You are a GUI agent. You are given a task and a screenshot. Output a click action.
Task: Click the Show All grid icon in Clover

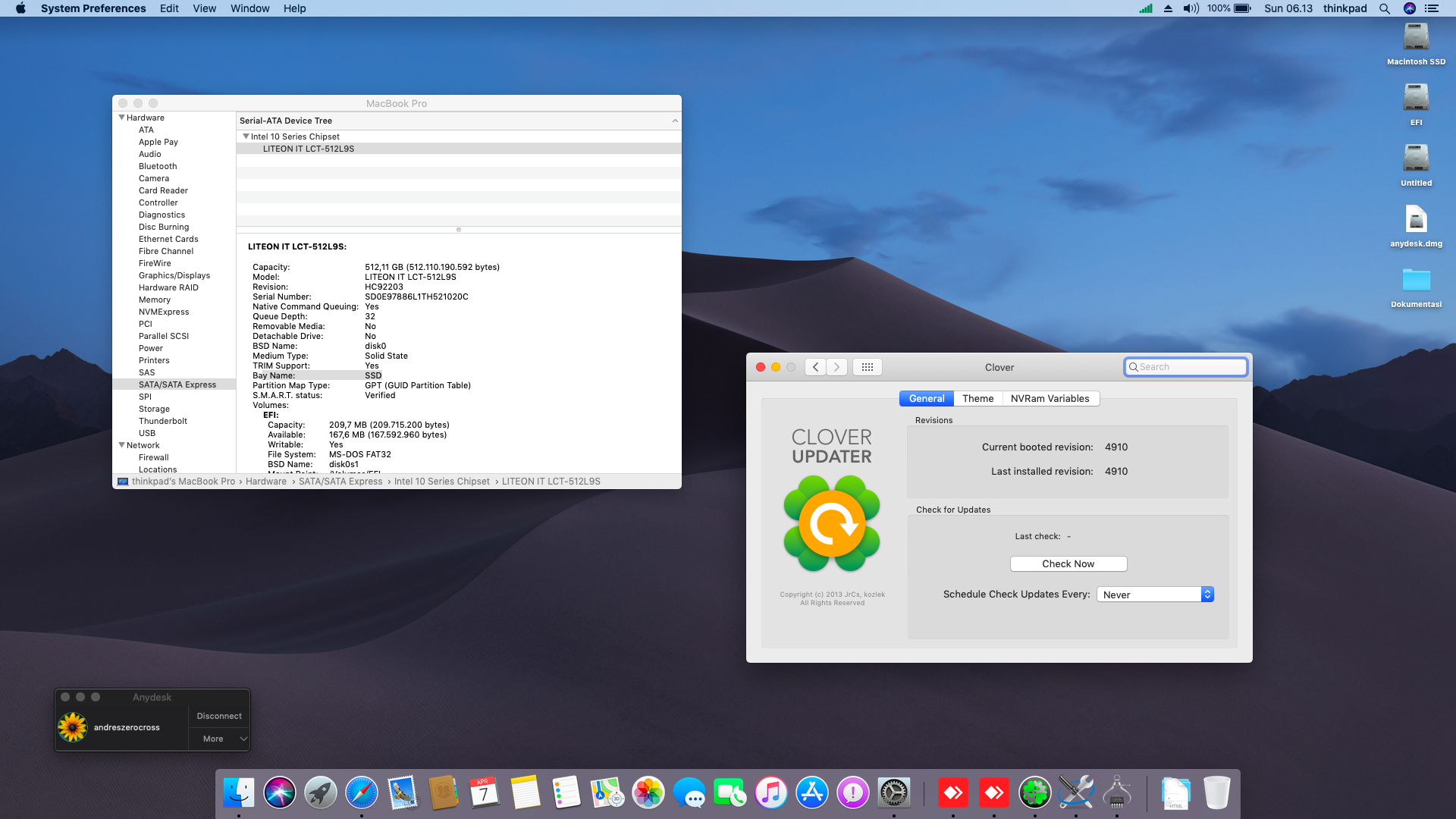tap(868, 367)
